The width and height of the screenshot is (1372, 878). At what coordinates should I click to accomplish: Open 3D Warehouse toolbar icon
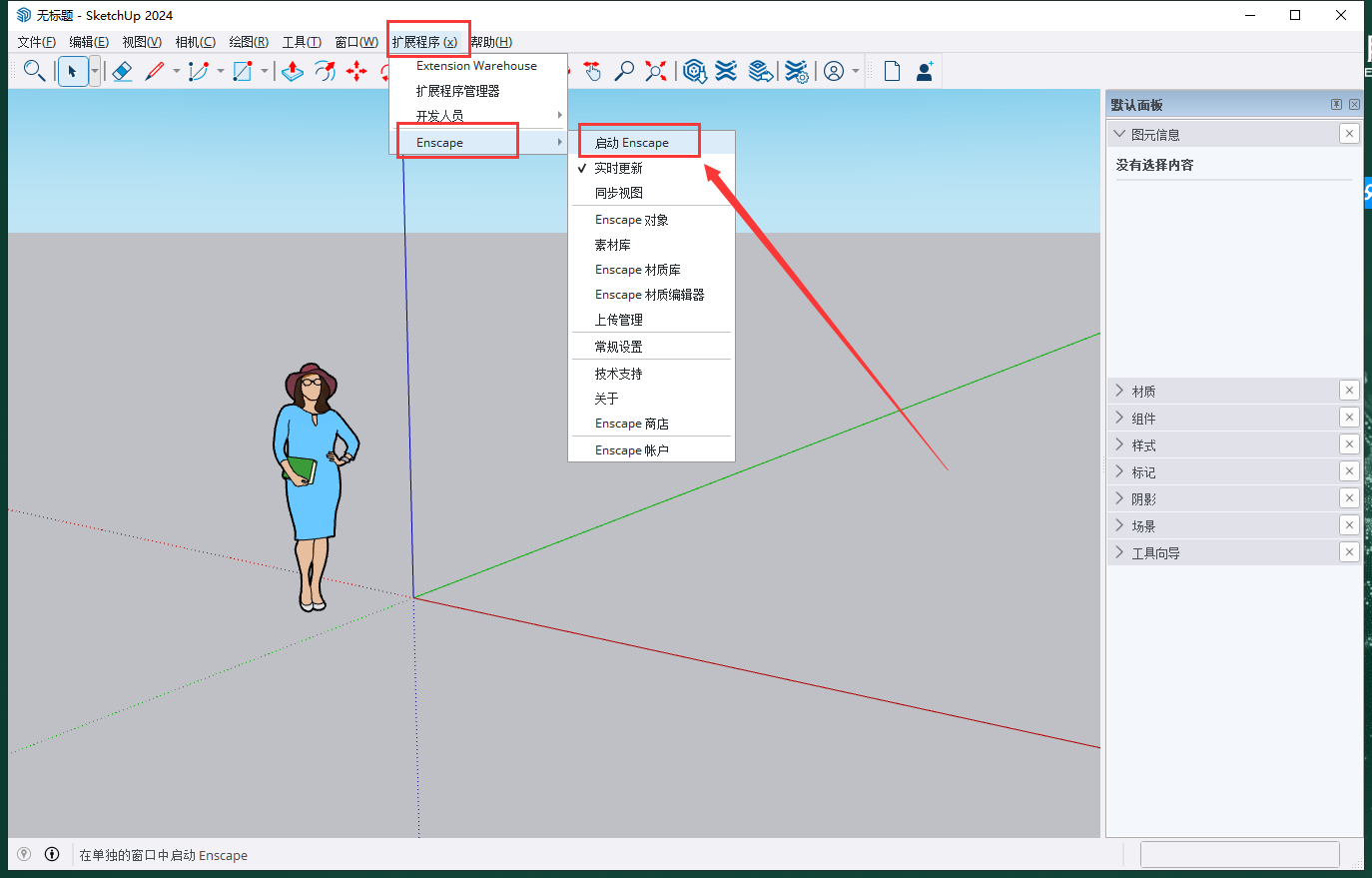coord(695,71)
